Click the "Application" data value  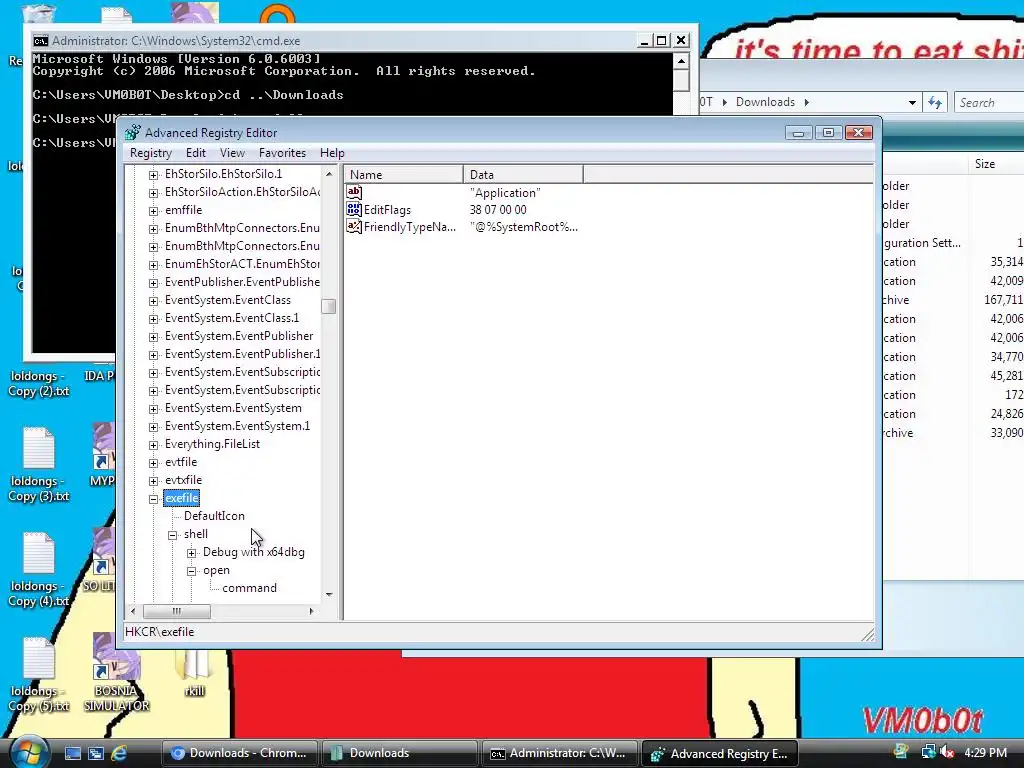[x=505, y=193]
